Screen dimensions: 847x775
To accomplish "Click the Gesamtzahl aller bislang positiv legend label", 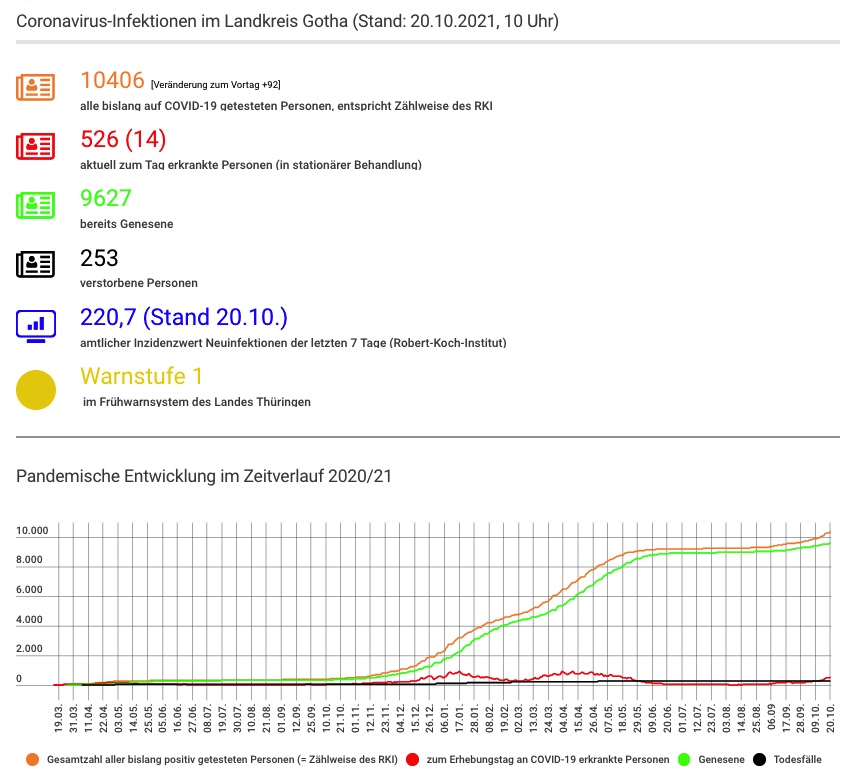I will (222, 759).
